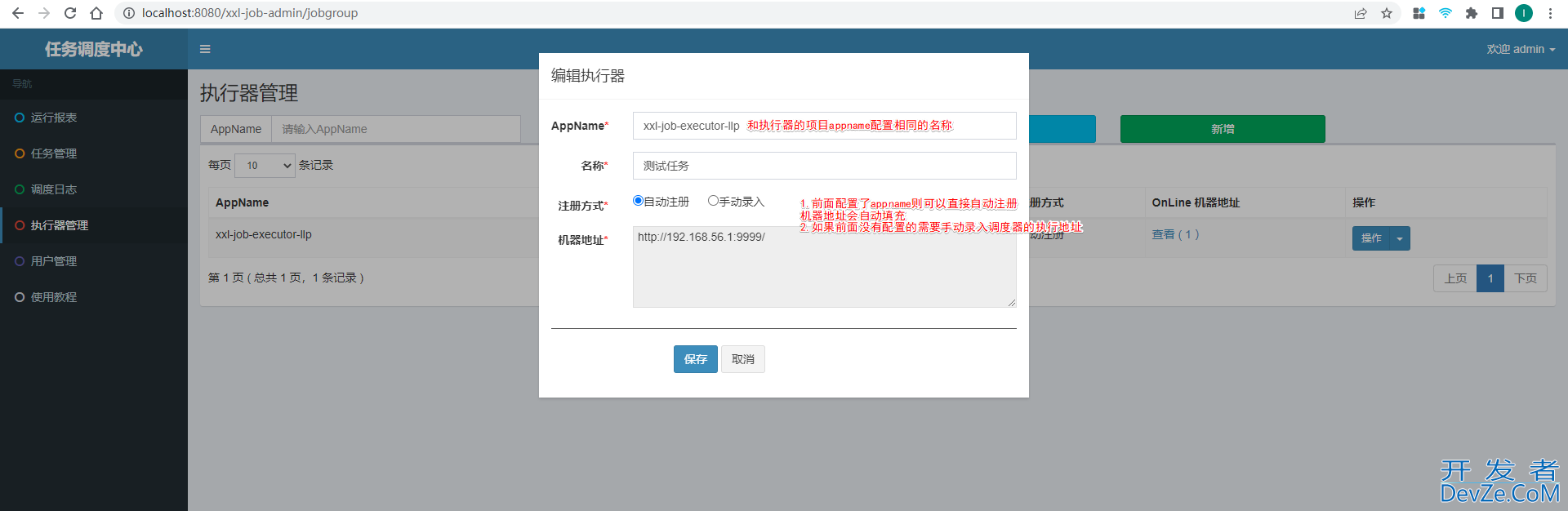
Task: Click the AppName field in the dialog
Action: 825,126
